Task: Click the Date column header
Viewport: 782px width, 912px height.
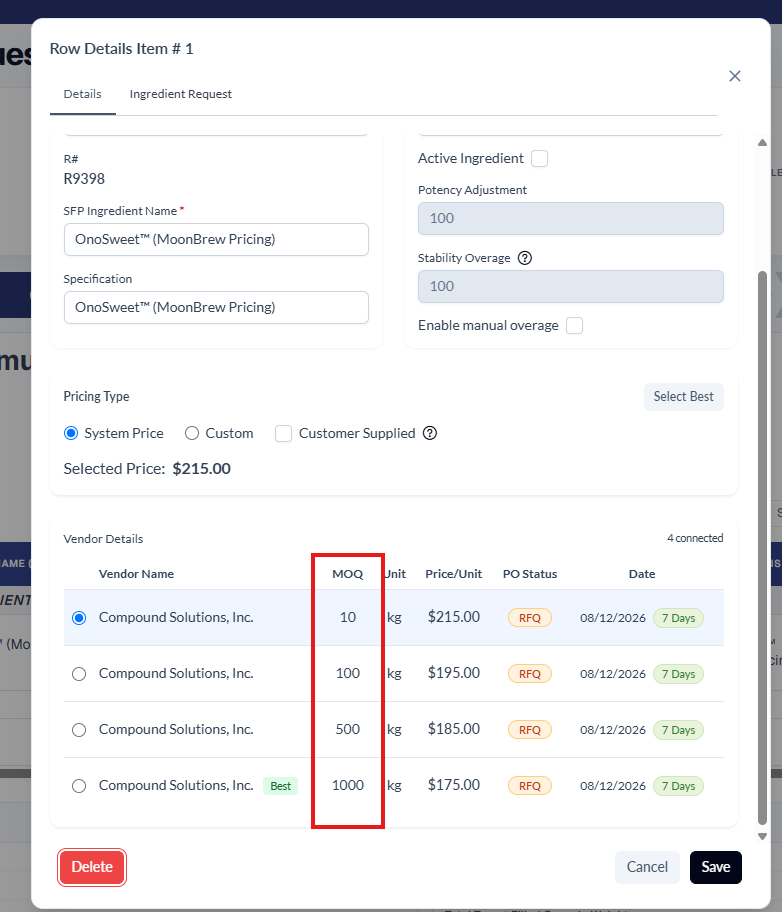Action: coord(642,574)
